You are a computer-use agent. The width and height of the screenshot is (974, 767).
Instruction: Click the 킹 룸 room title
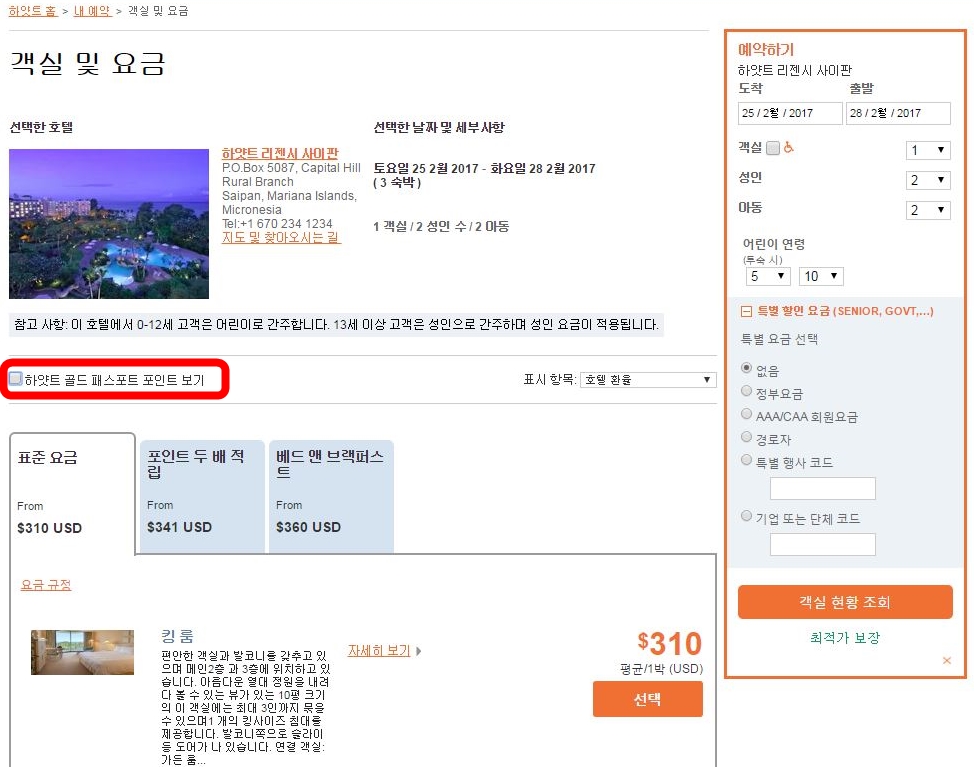tap(177, 635)
